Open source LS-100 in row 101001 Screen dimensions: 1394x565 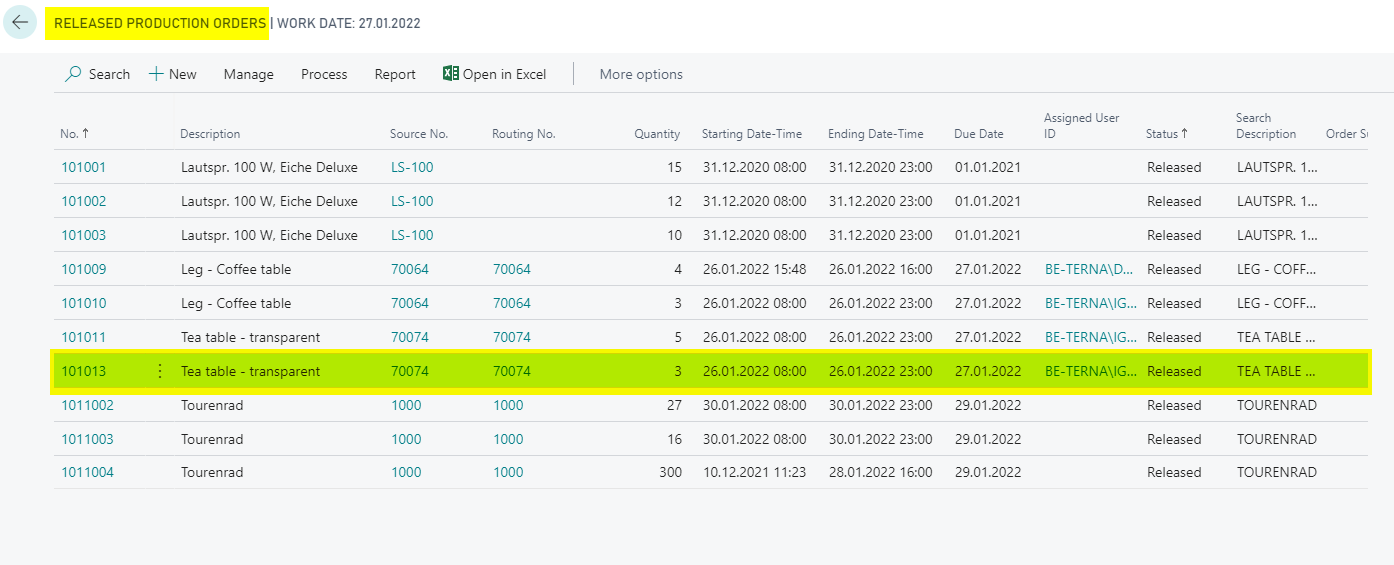(x=412, y=167)
